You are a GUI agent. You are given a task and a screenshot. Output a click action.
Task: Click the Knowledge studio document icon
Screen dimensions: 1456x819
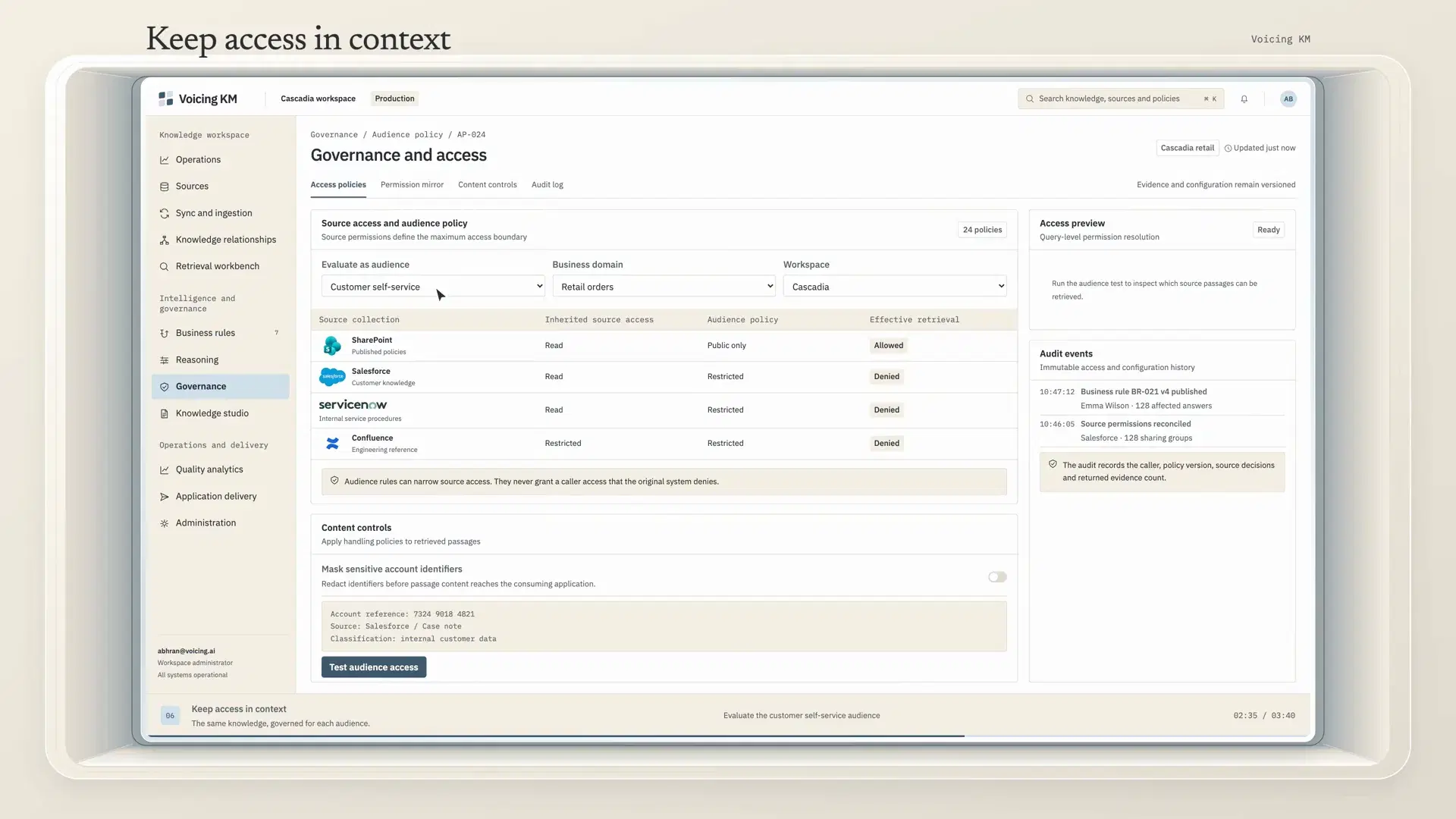pos(165,414)
